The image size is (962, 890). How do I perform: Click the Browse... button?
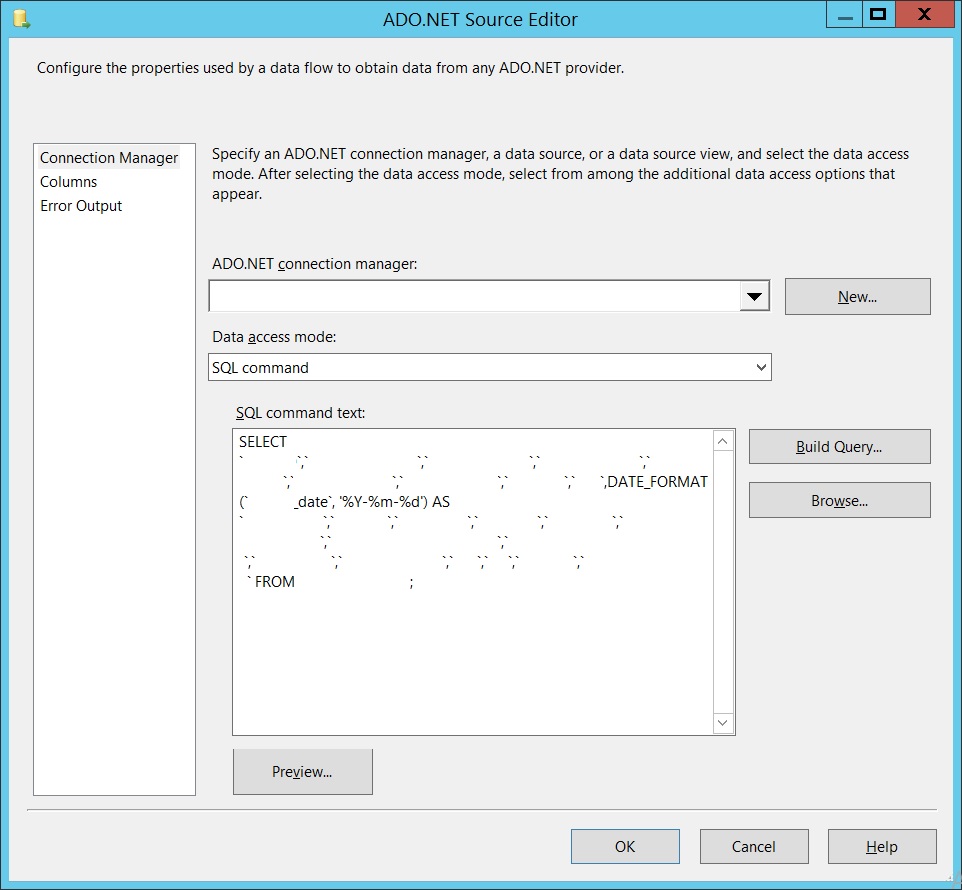click(839, 501)
